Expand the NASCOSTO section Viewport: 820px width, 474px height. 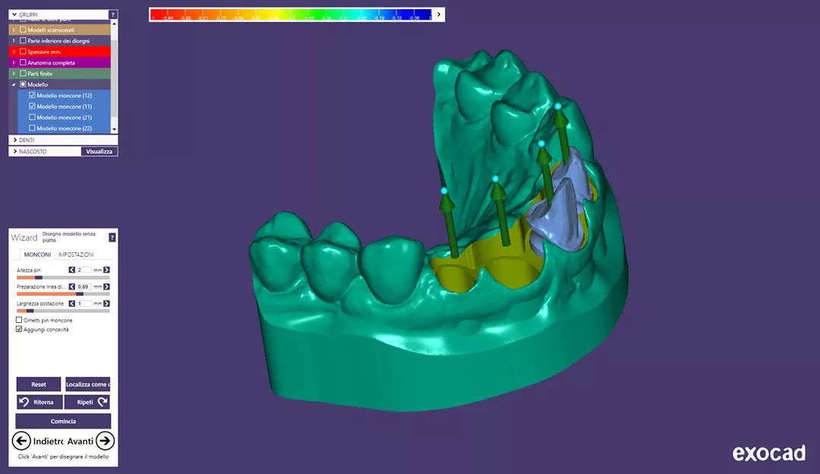tap(14, 151)
